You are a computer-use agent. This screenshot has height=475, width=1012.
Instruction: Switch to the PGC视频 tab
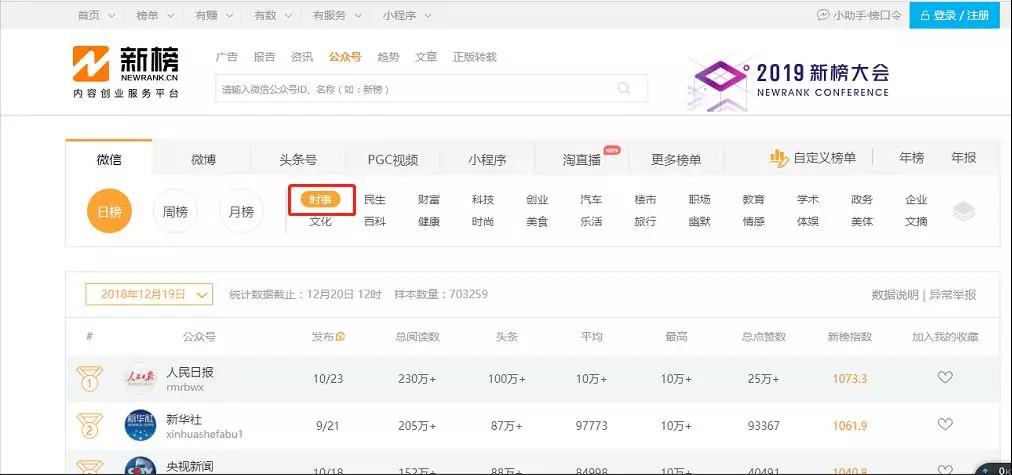[x=393, y=159]
